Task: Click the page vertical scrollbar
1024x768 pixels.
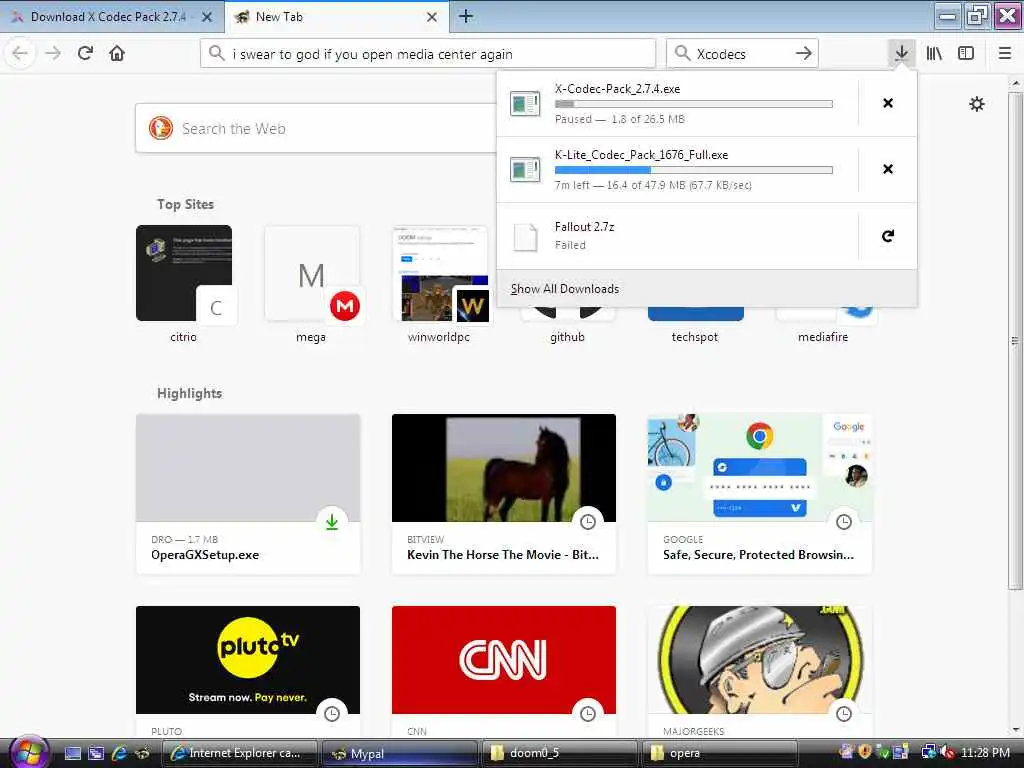Action: [1015, 340]
